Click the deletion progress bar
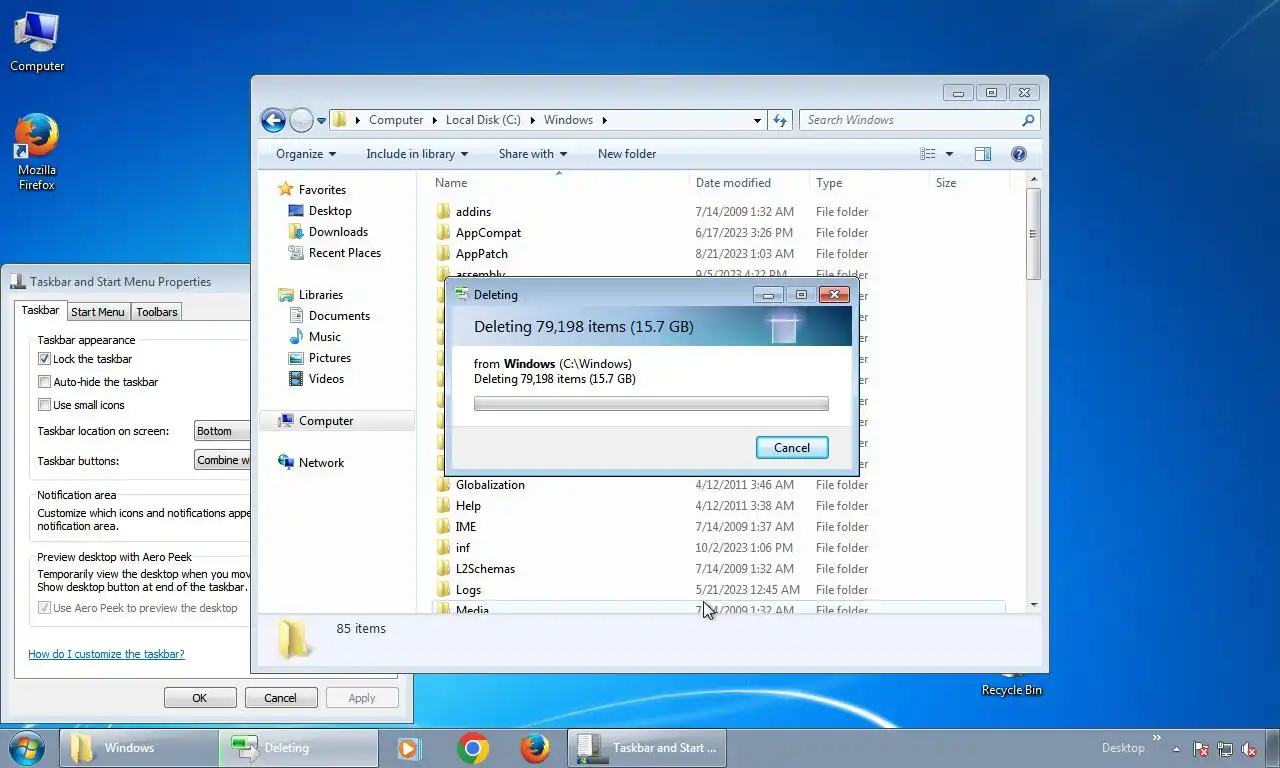Viewport: 1280px width, 768px height. [x=651, y=404]
